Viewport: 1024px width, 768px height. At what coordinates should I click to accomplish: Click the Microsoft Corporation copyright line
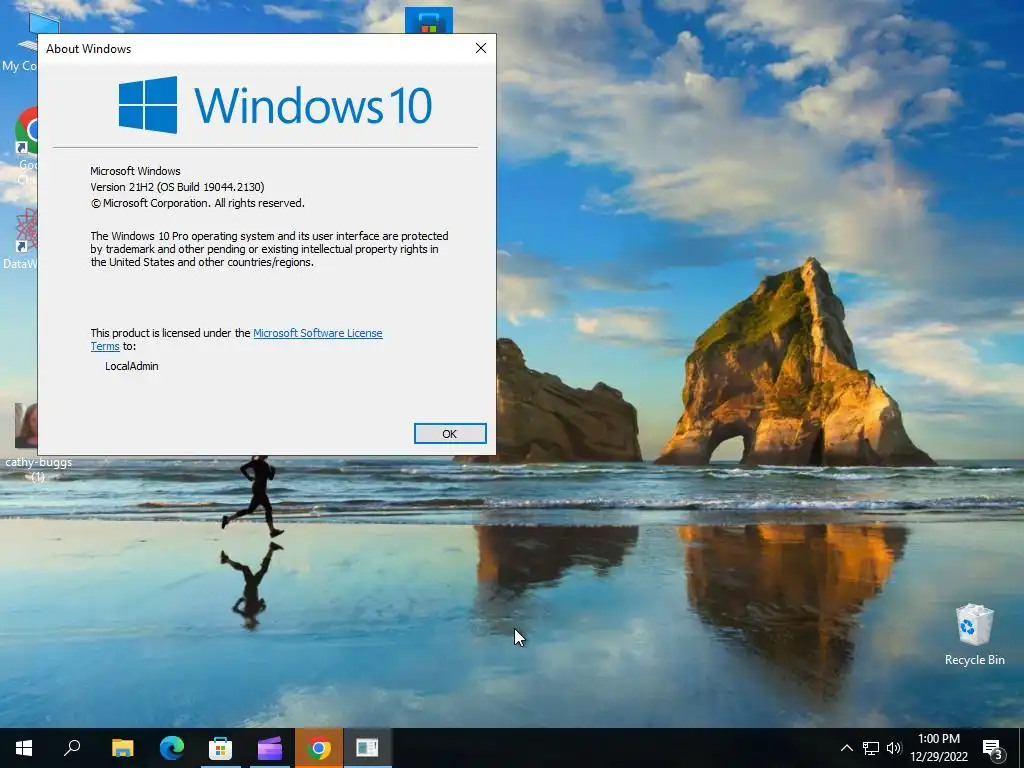(197, 203)
